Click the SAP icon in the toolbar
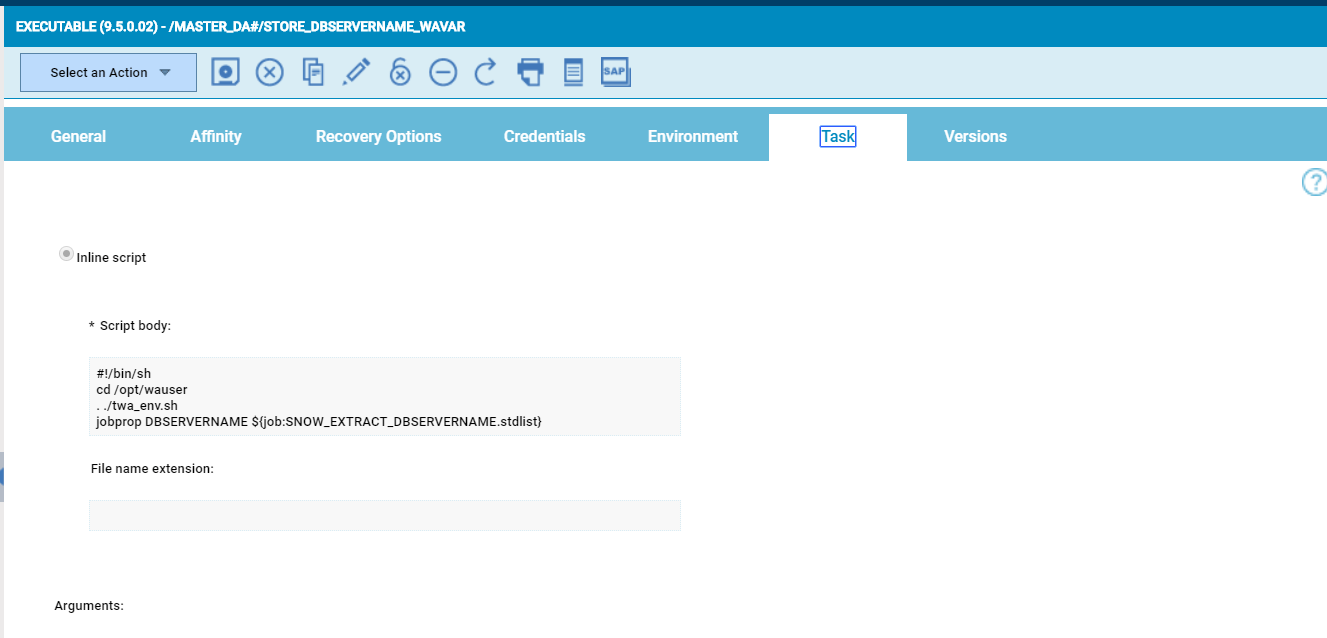Screen dimensions: 1327x638 click(x=615, y=71)
